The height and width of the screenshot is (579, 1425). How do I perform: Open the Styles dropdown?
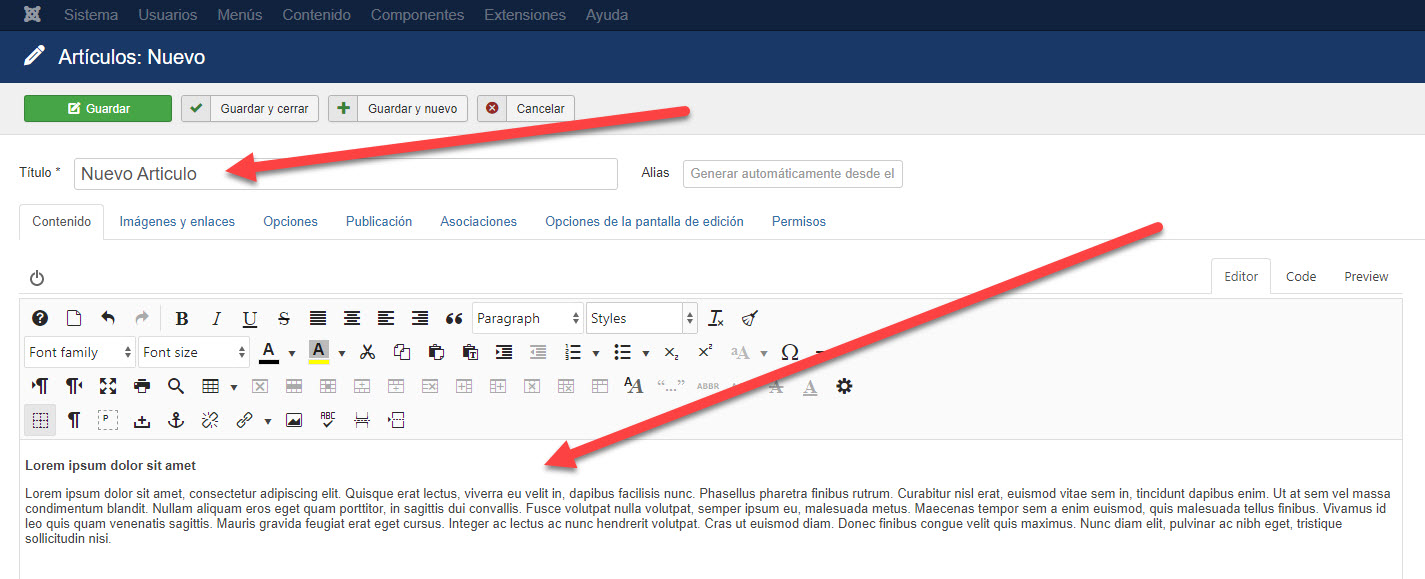coord(642,318)
